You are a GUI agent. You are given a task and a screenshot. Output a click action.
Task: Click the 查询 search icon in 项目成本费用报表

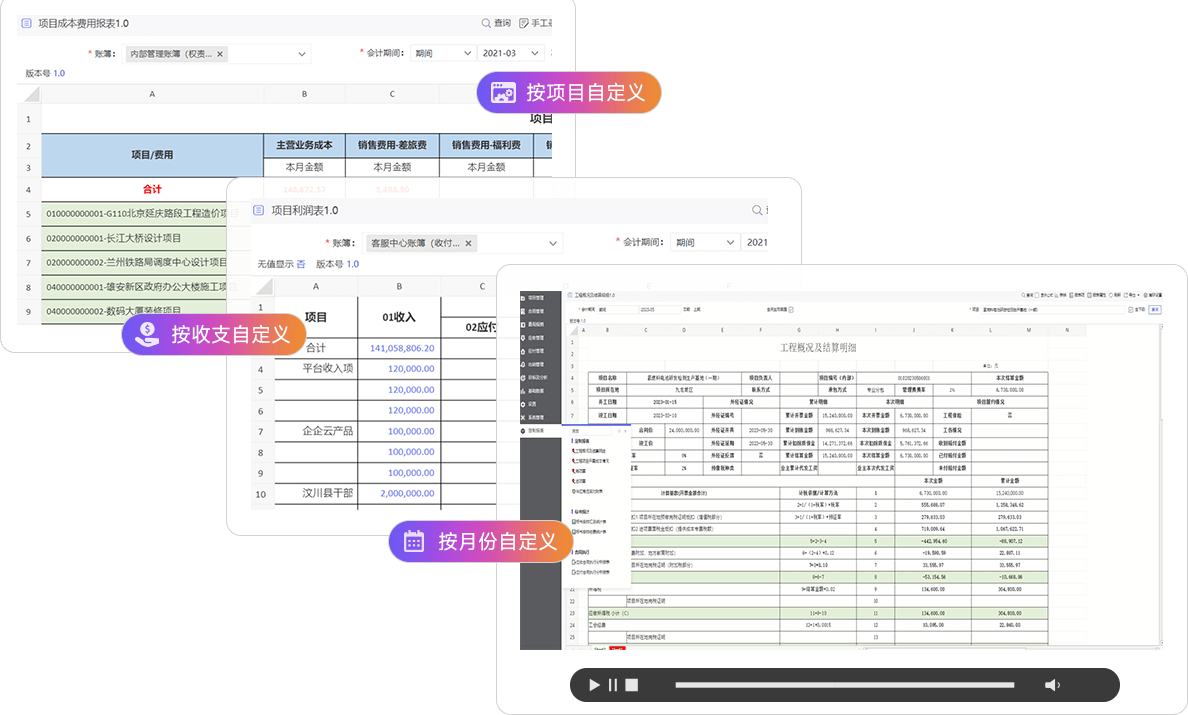(x=486, y=23)
